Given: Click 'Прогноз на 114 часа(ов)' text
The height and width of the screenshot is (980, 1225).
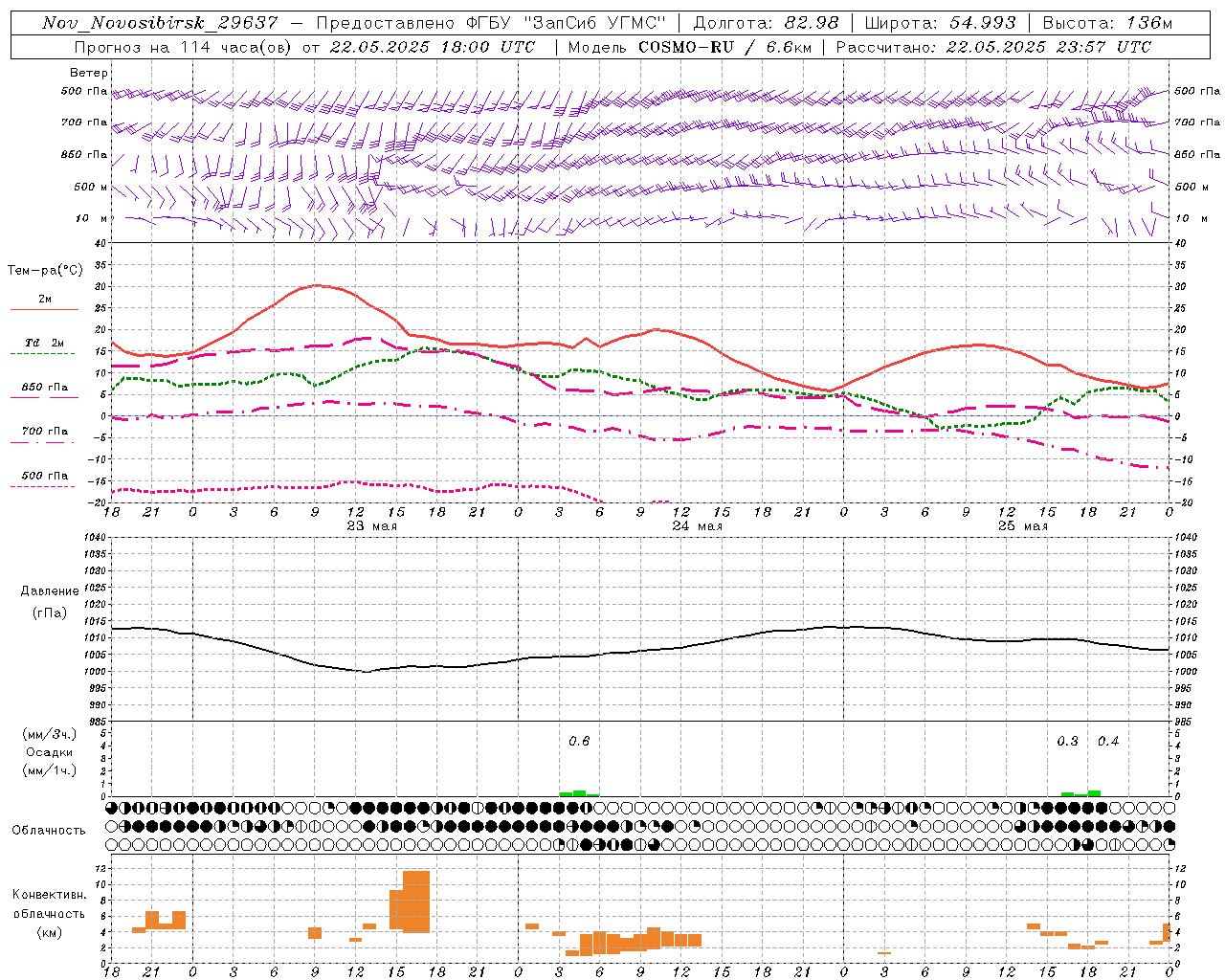Looking at the screenshot, I should (185, 47).
